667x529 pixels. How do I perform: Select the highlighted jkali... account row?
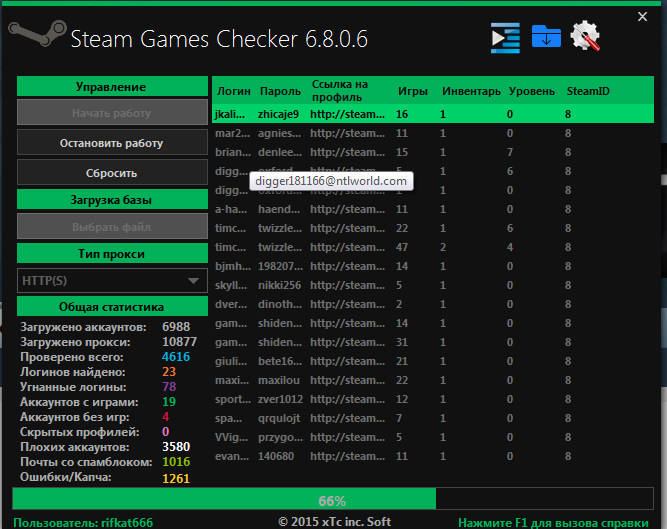433,114
